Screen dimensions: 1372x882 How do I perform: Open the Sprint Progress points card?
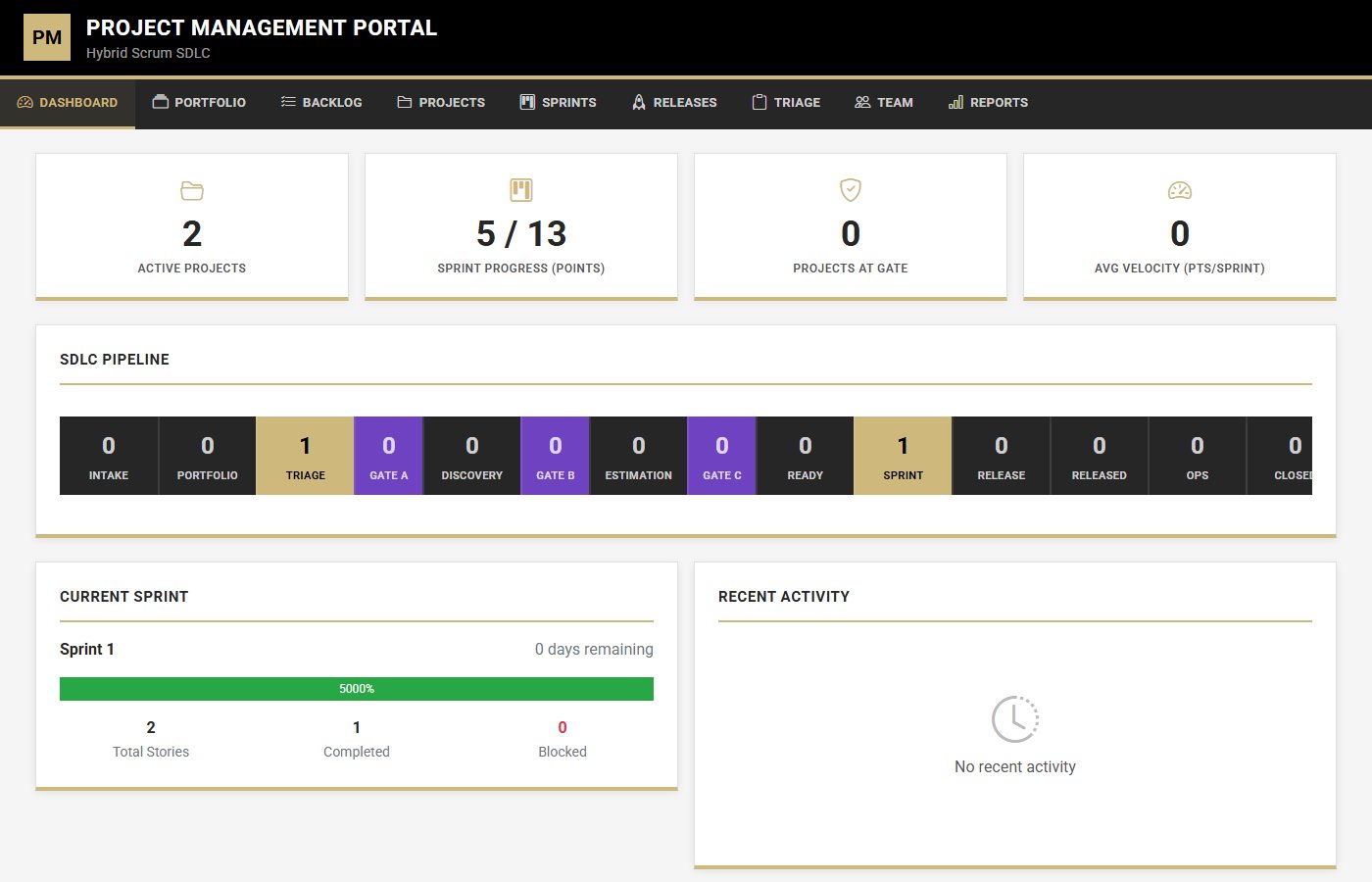click(521, 226)
